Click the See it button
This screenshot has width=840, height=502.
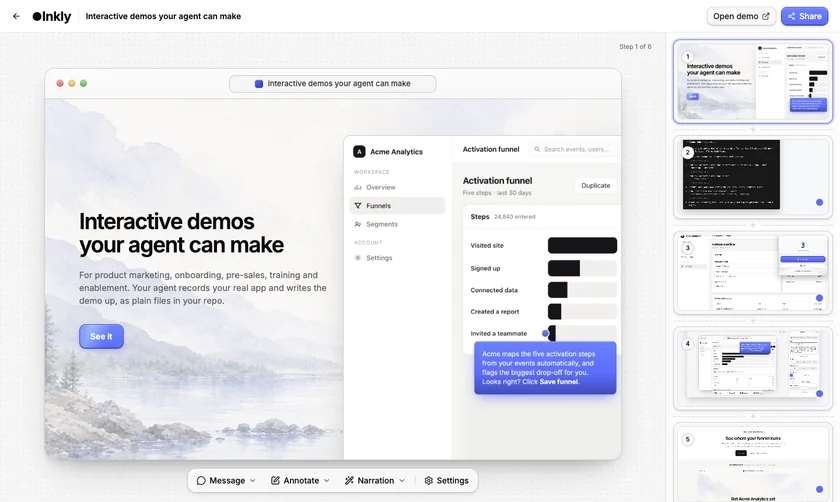[101, 336]
